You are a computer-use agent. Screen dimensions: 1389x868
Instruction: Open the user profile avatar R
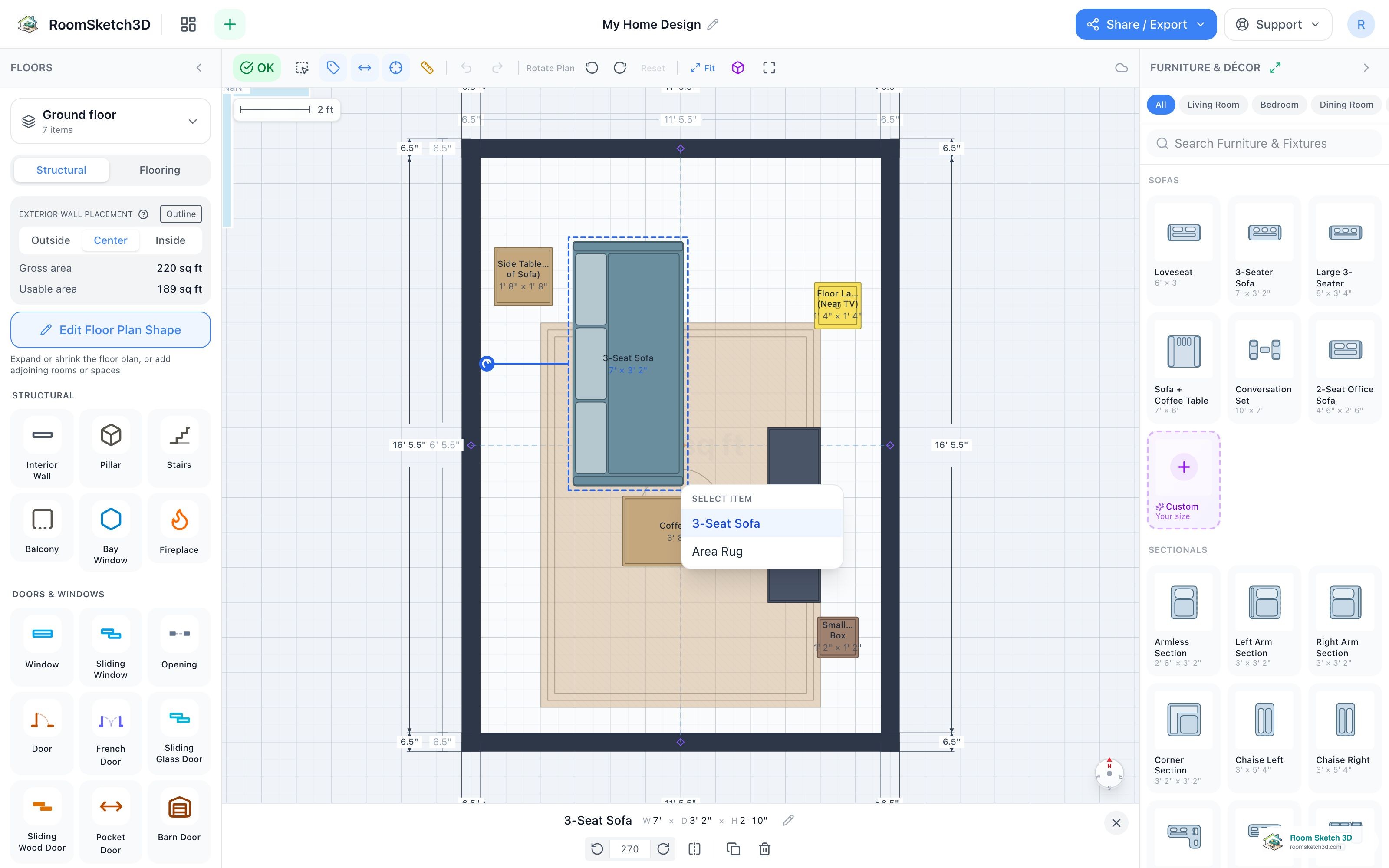pos(1360,24)
